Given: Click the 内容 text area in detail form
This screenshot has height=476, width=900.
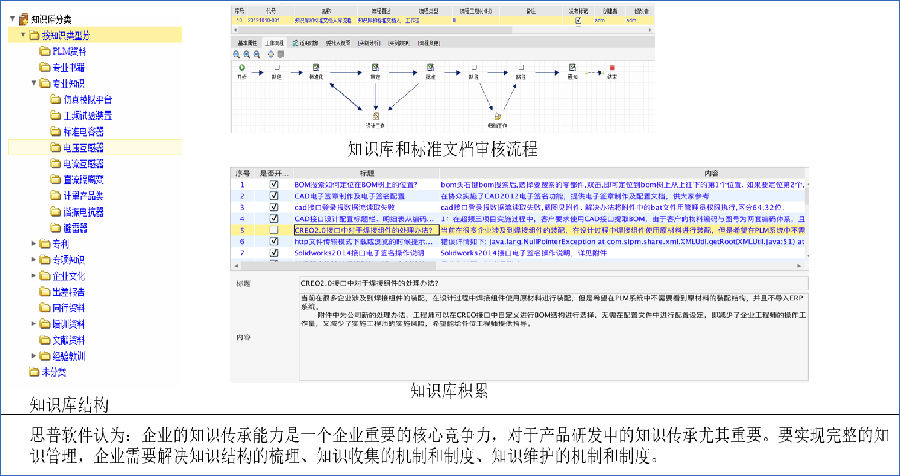Looking at the screenshot, I should [553, 336].
